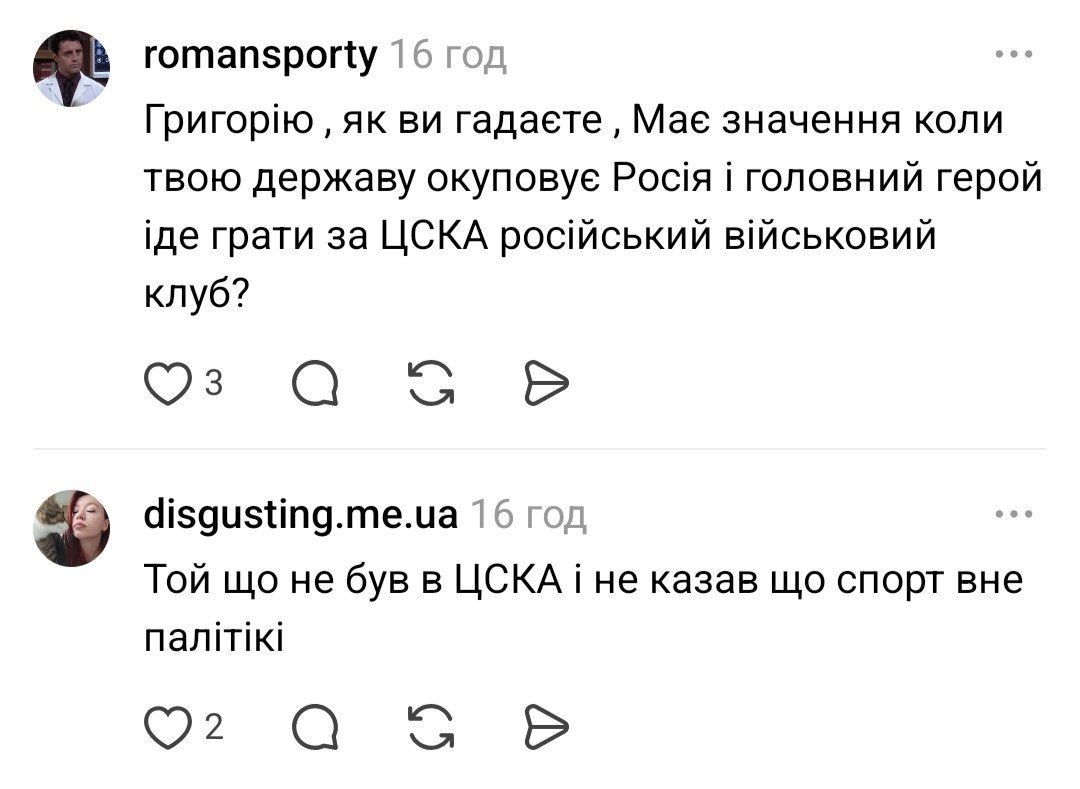Open romansporty's profile via username
This screenshot has height=789, width=1080.
(x=261, y=56)
